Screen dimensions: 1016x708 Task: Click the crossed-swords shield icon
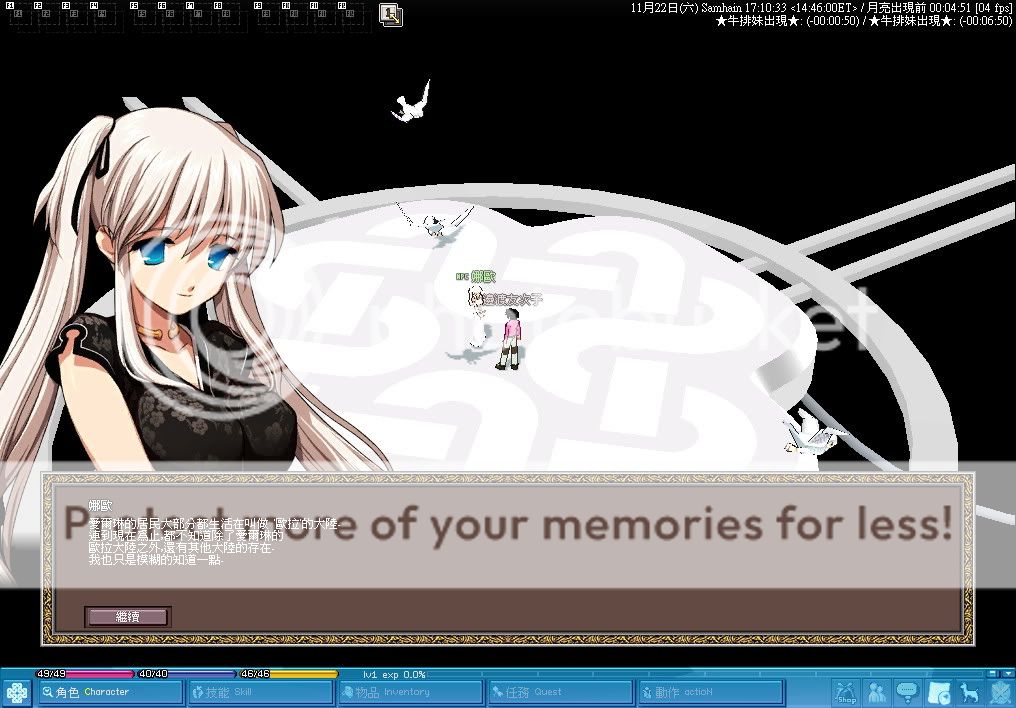point(999,691)
